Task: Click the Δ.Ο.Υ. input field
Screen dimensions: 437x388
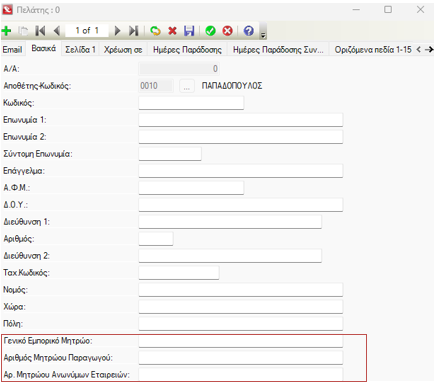Action: click(x=241, y=205)
